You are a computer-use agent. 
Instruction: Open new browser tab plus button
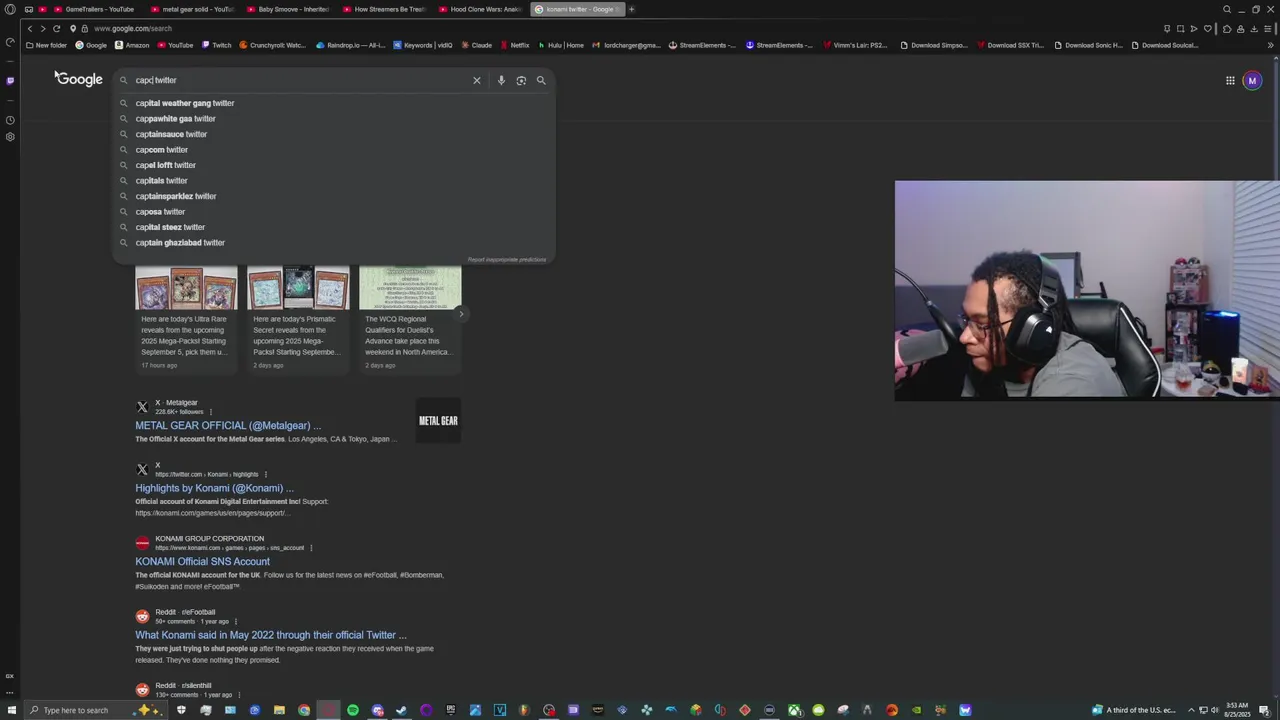click(631, 9)
